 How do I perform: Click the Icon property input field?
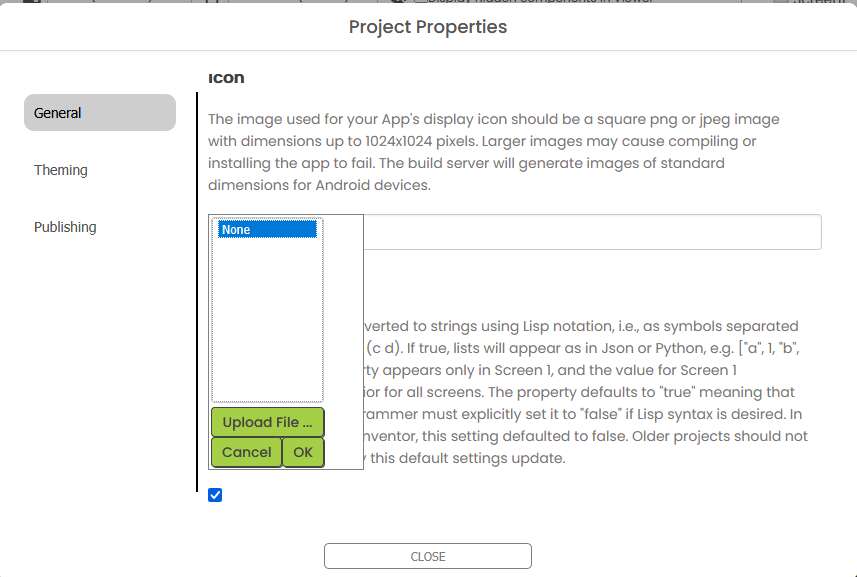pyautogui.click(x=590, y=232)
